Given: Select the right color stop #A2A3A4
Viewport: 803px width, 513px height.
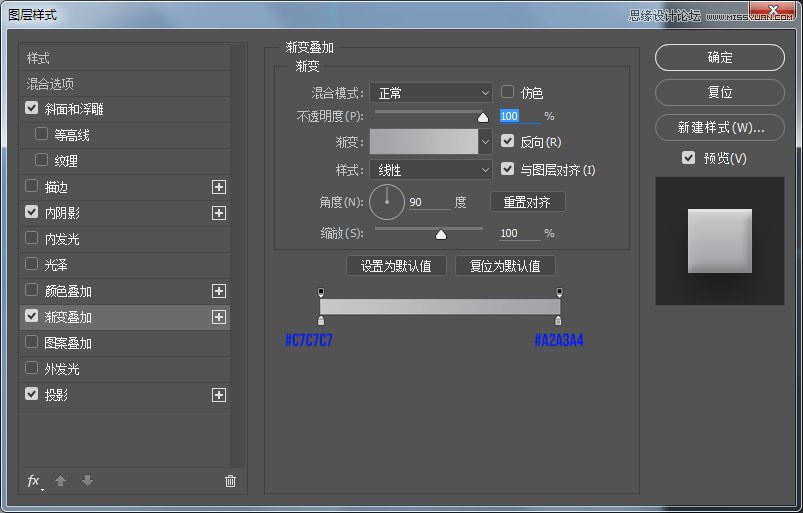Looking at the screenshot, I should pos(558,320).
